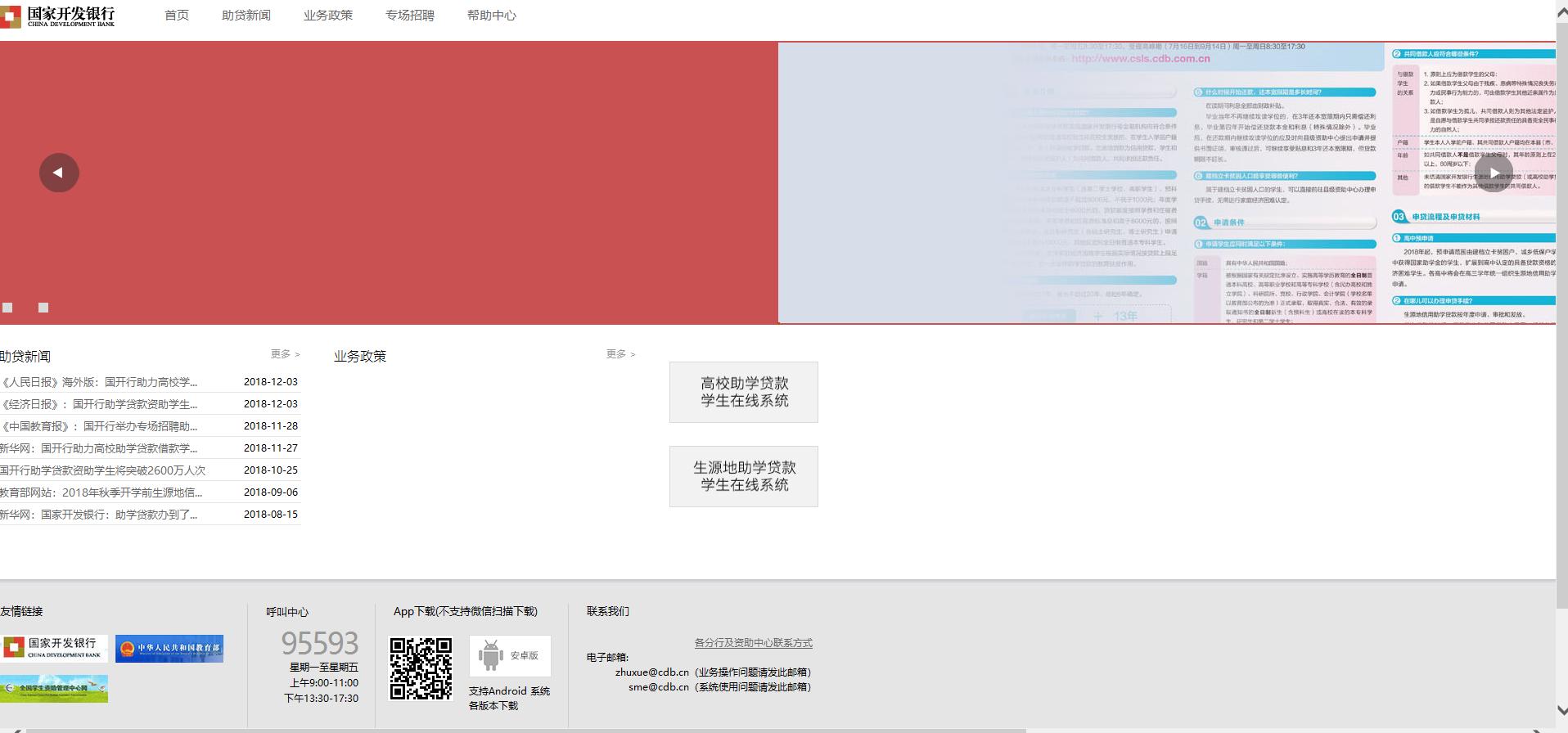Image resolution: width=1568 pixels, height=733 pixels.
Task: Open the 首页 menu item
Action: 176,16
